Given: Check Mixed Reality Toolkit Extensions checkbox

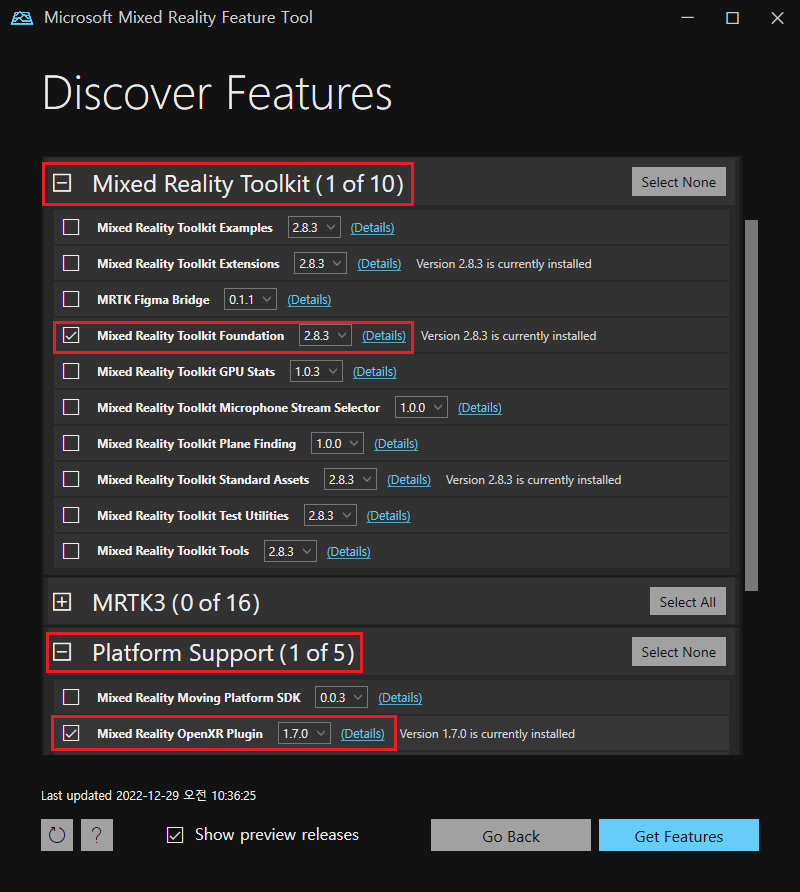Looking at the screenshot, I should 71,263.
